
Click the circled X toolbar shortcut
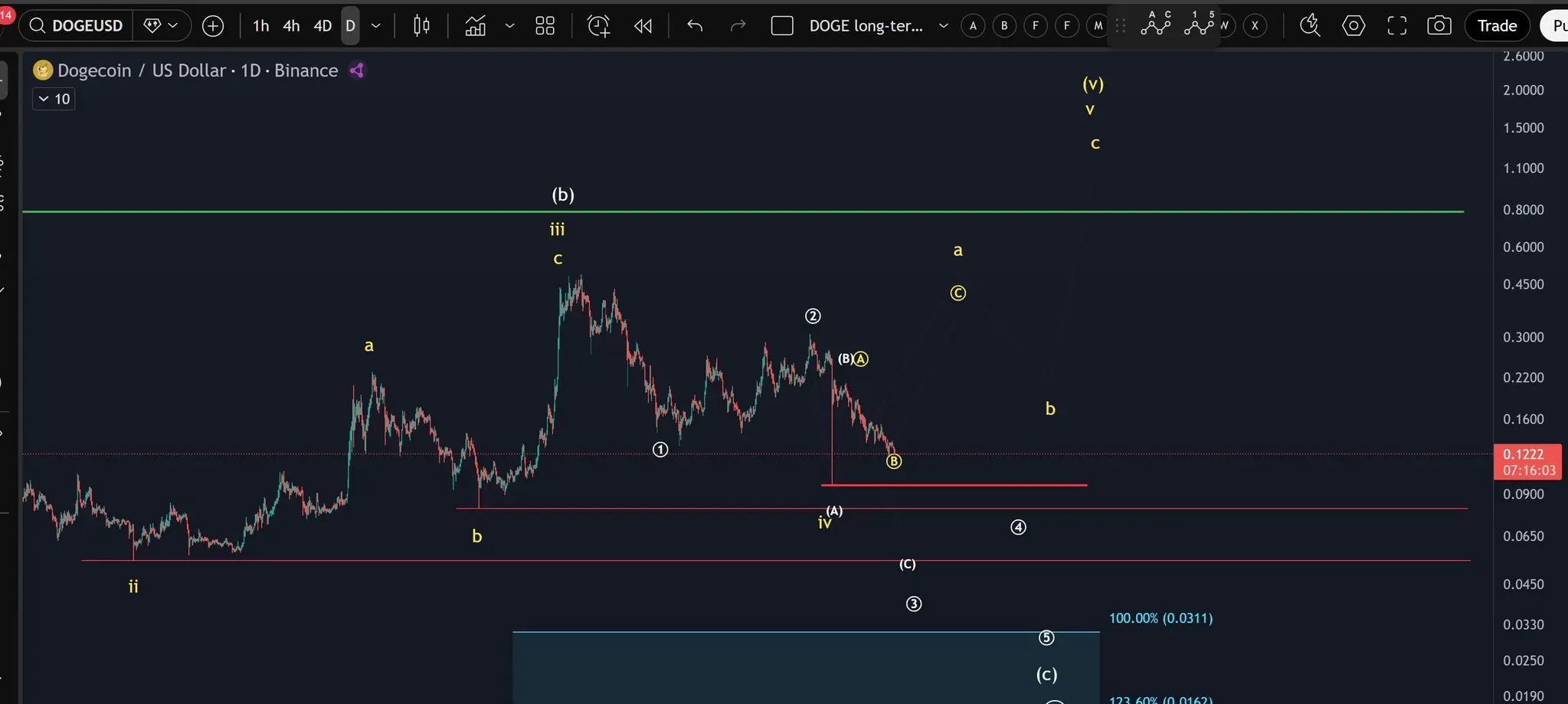(1255, 26)
